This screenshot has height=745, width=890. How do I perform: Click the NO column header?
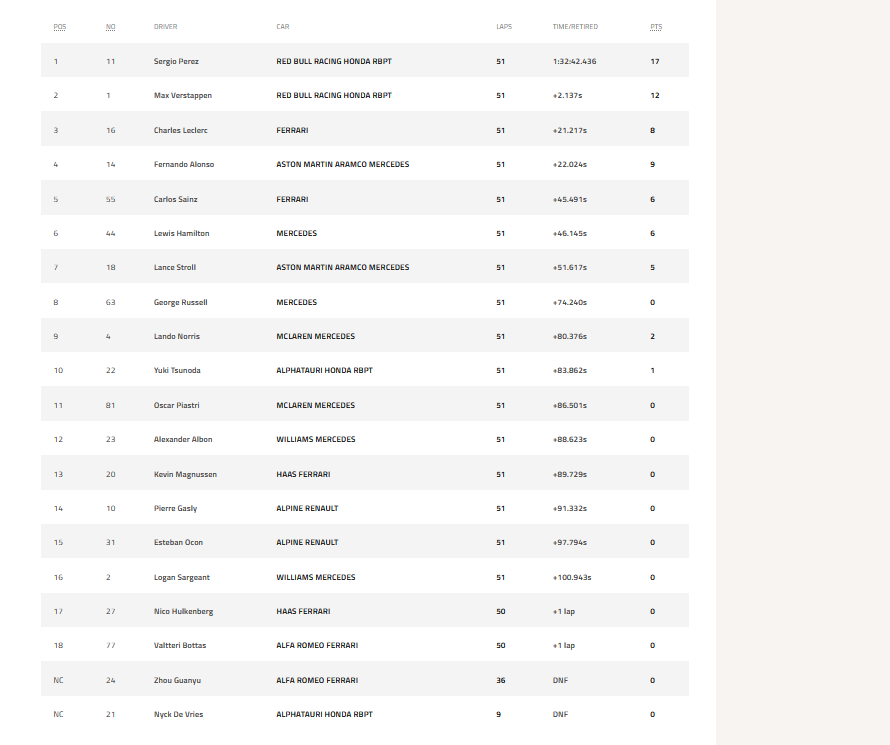(110, 26)
